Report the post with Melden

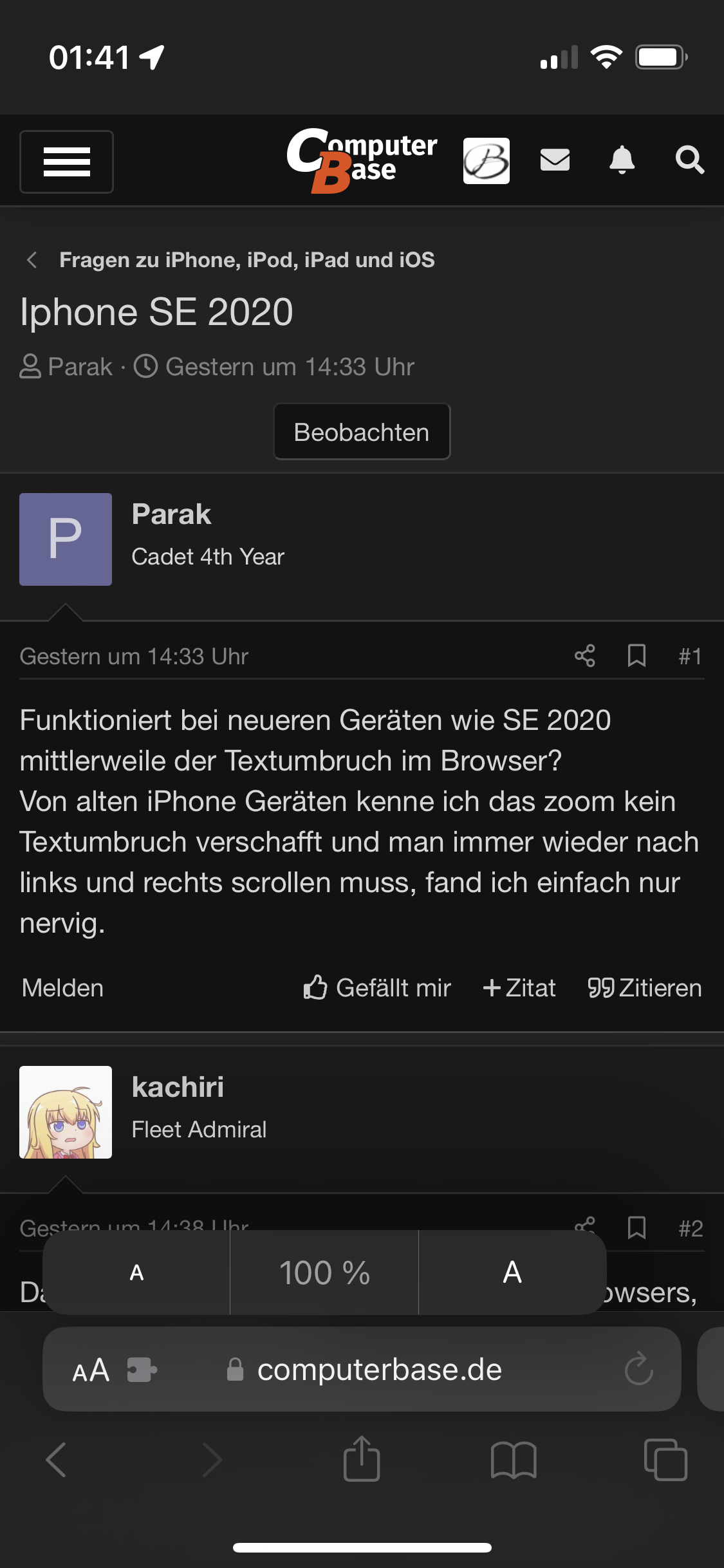(x=62, y=988)
